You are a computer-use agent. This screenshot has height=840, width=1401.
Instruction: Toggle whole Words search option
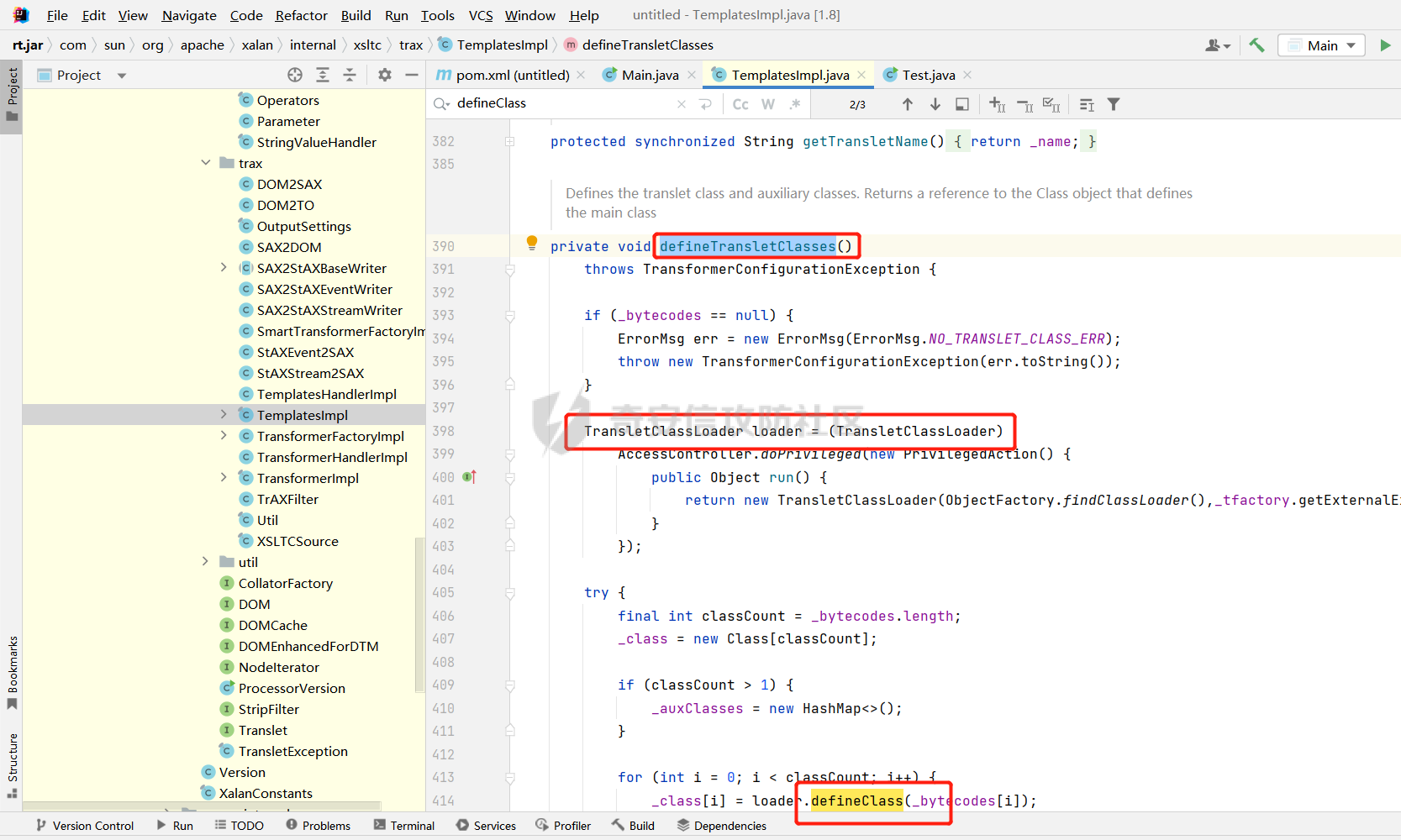(x=768, y=104)
